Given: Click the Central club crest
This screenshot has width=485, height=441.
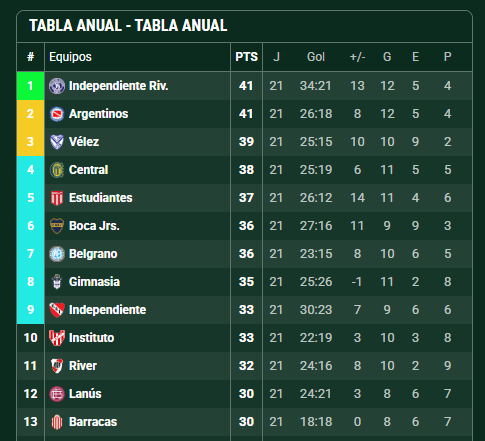Looking at the screenshot, I should (x=57, y=170).
